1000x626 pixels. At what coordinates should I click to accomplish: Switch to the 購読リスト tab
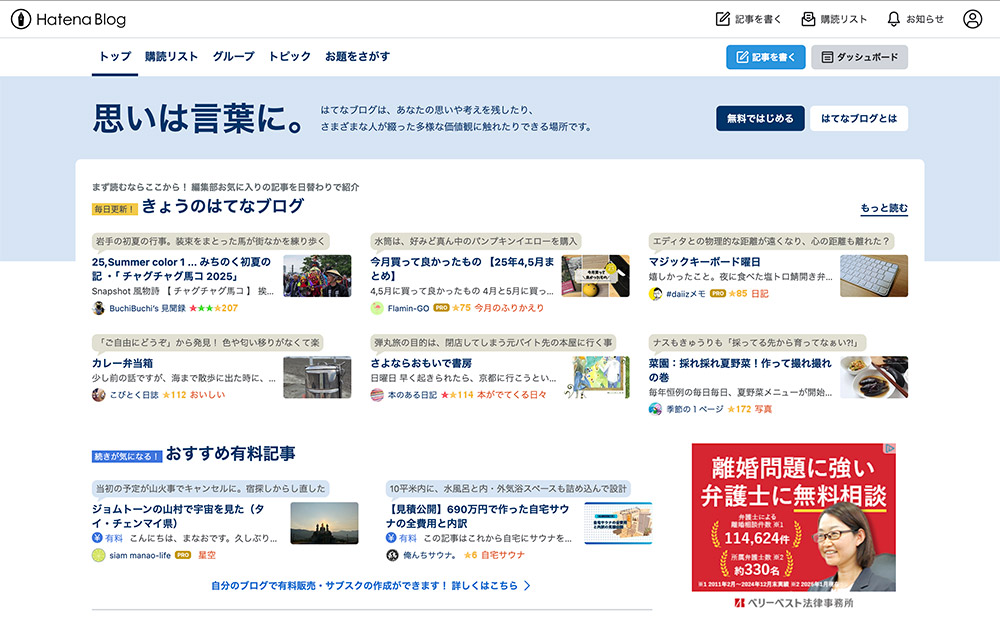172,57
